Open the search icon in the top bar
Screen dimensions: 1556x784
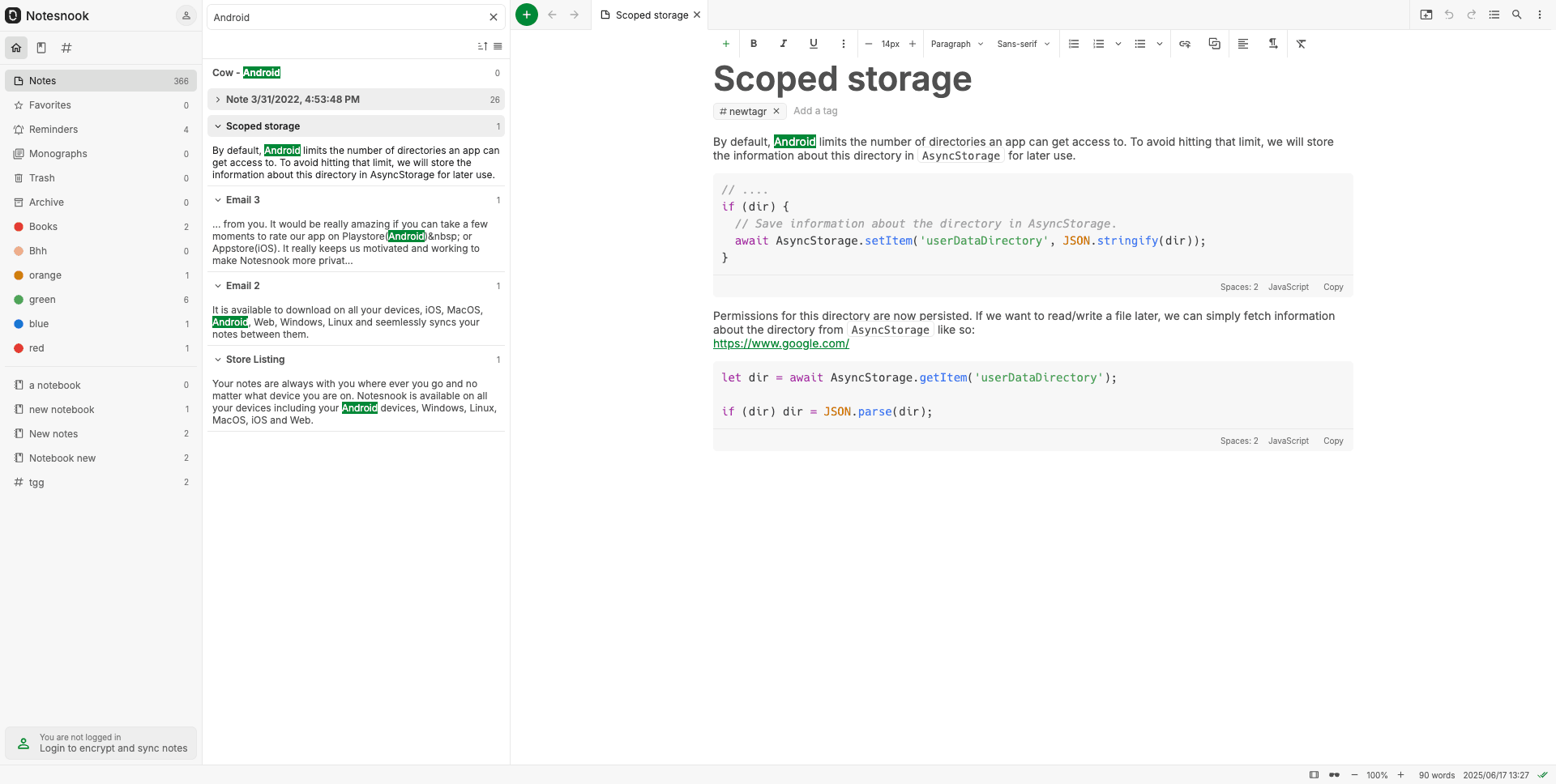pos(1517,15)
